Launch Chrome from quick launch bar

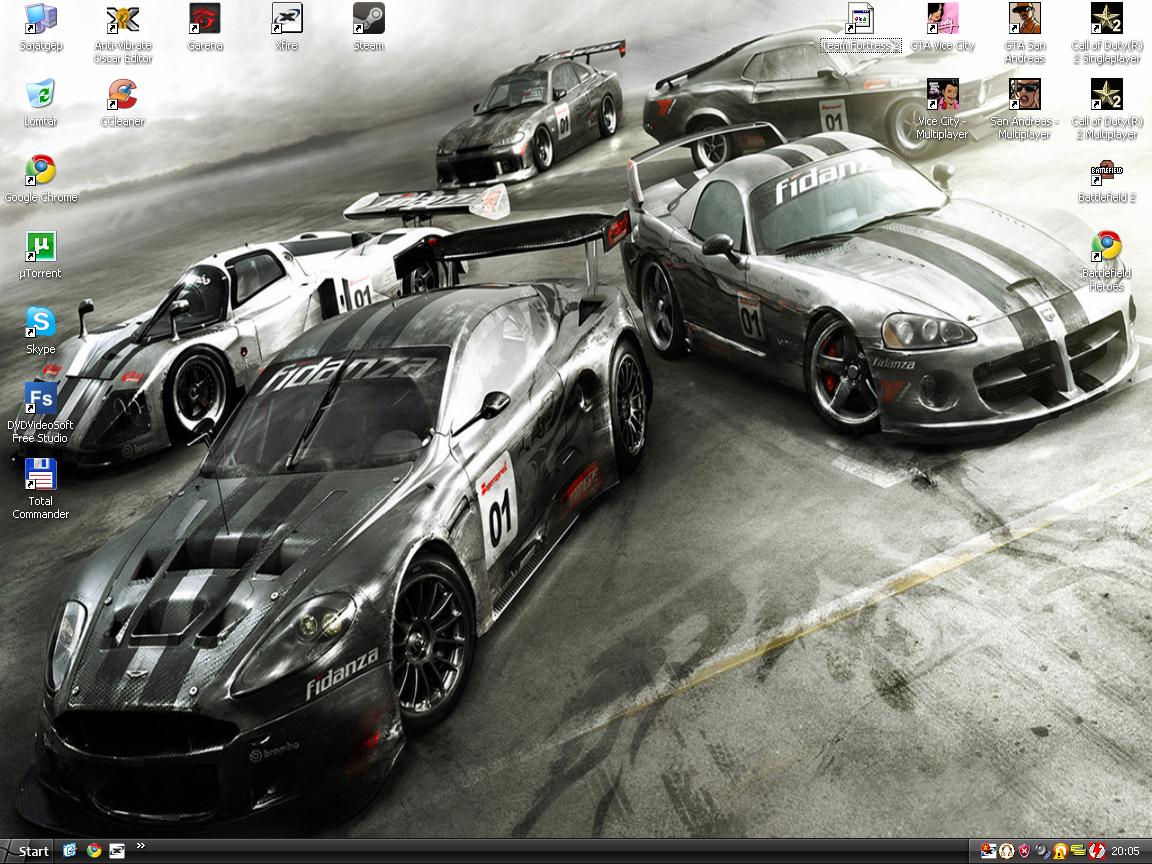pos(94,851)
